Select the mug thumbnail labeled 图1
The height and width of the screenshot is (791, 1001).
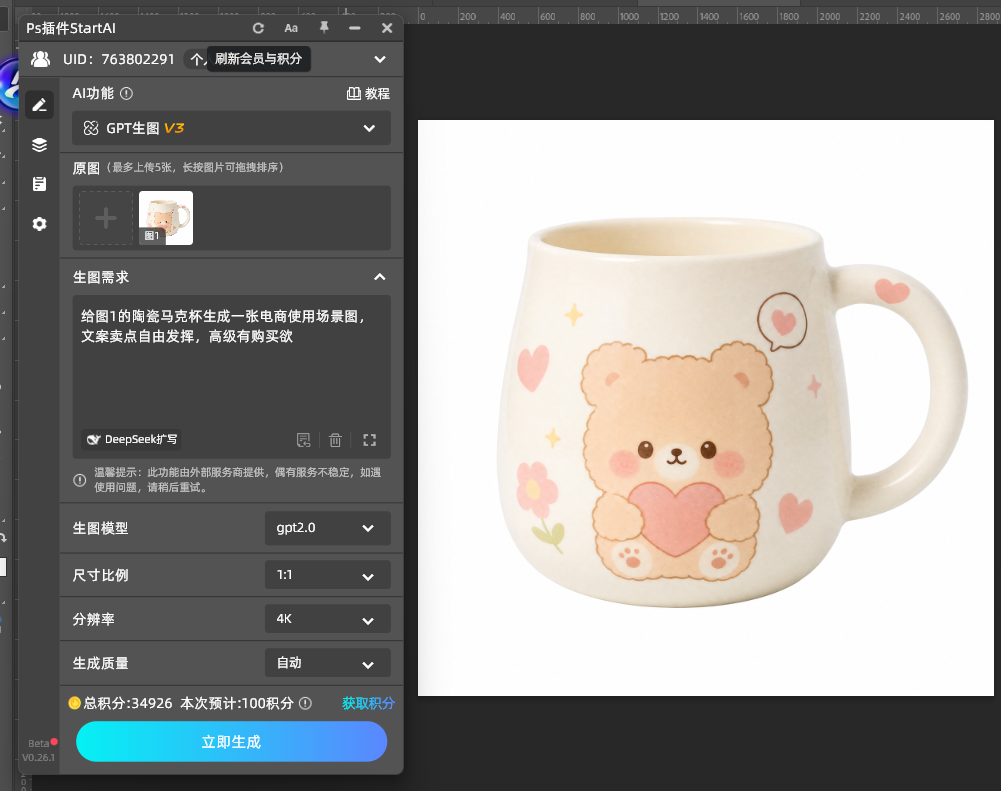tap(166, 218)
